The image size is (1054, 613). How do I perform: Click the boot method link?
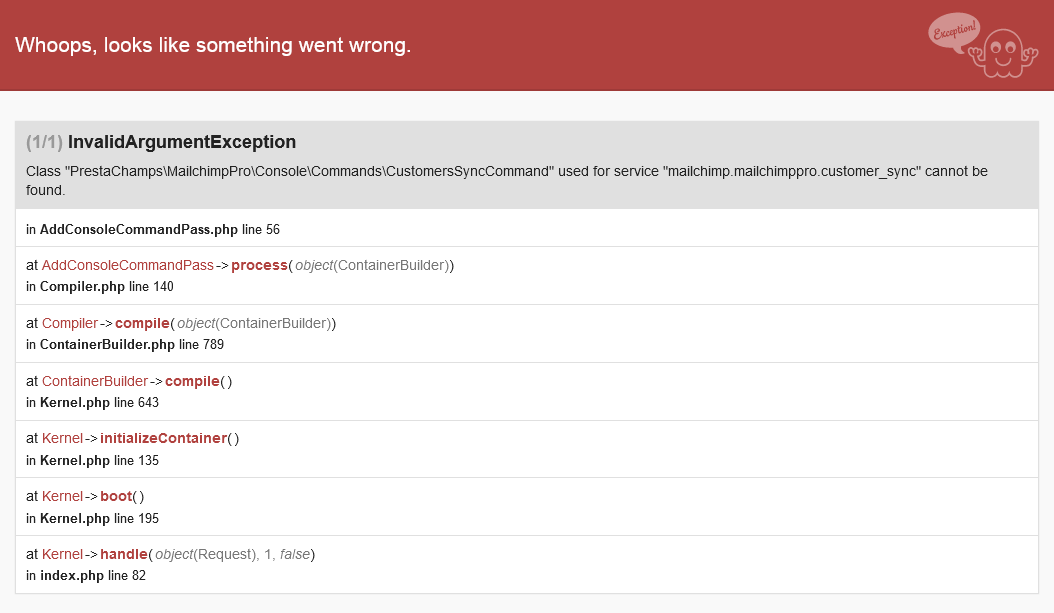[116, 496]
